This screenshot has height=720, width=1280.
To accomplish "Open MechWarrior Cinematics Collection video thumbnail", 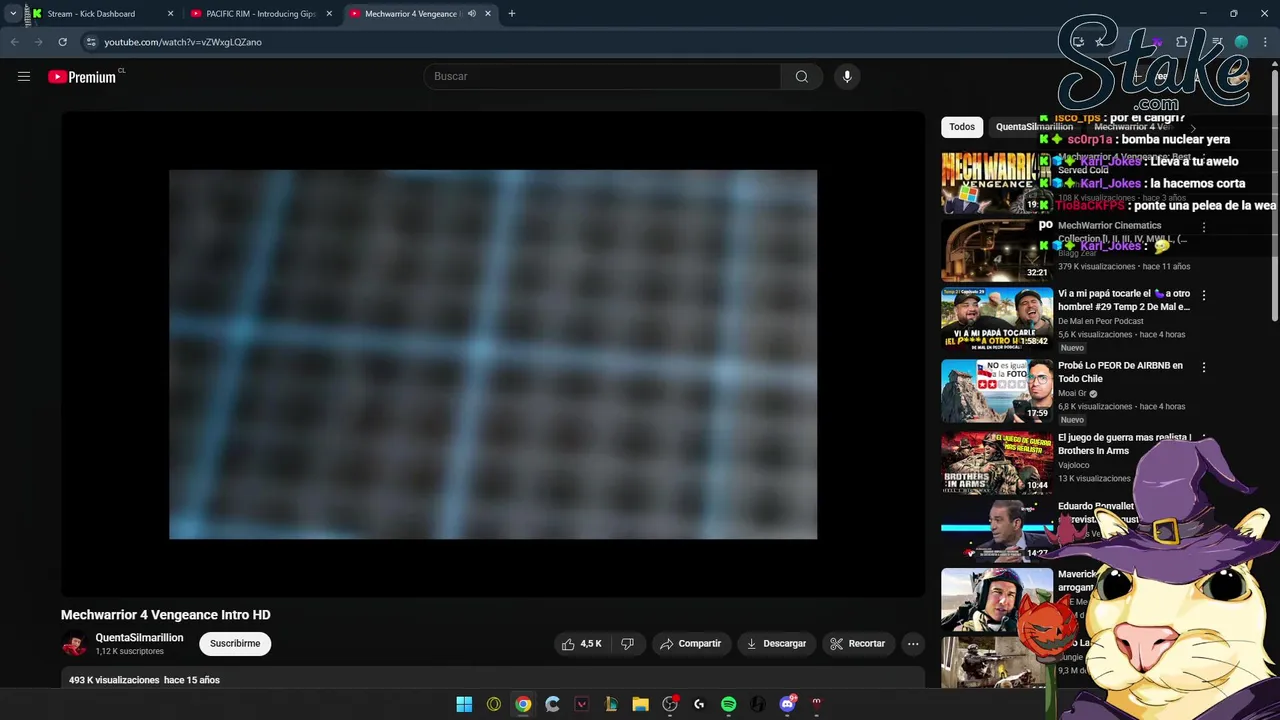I will [996, 251].
